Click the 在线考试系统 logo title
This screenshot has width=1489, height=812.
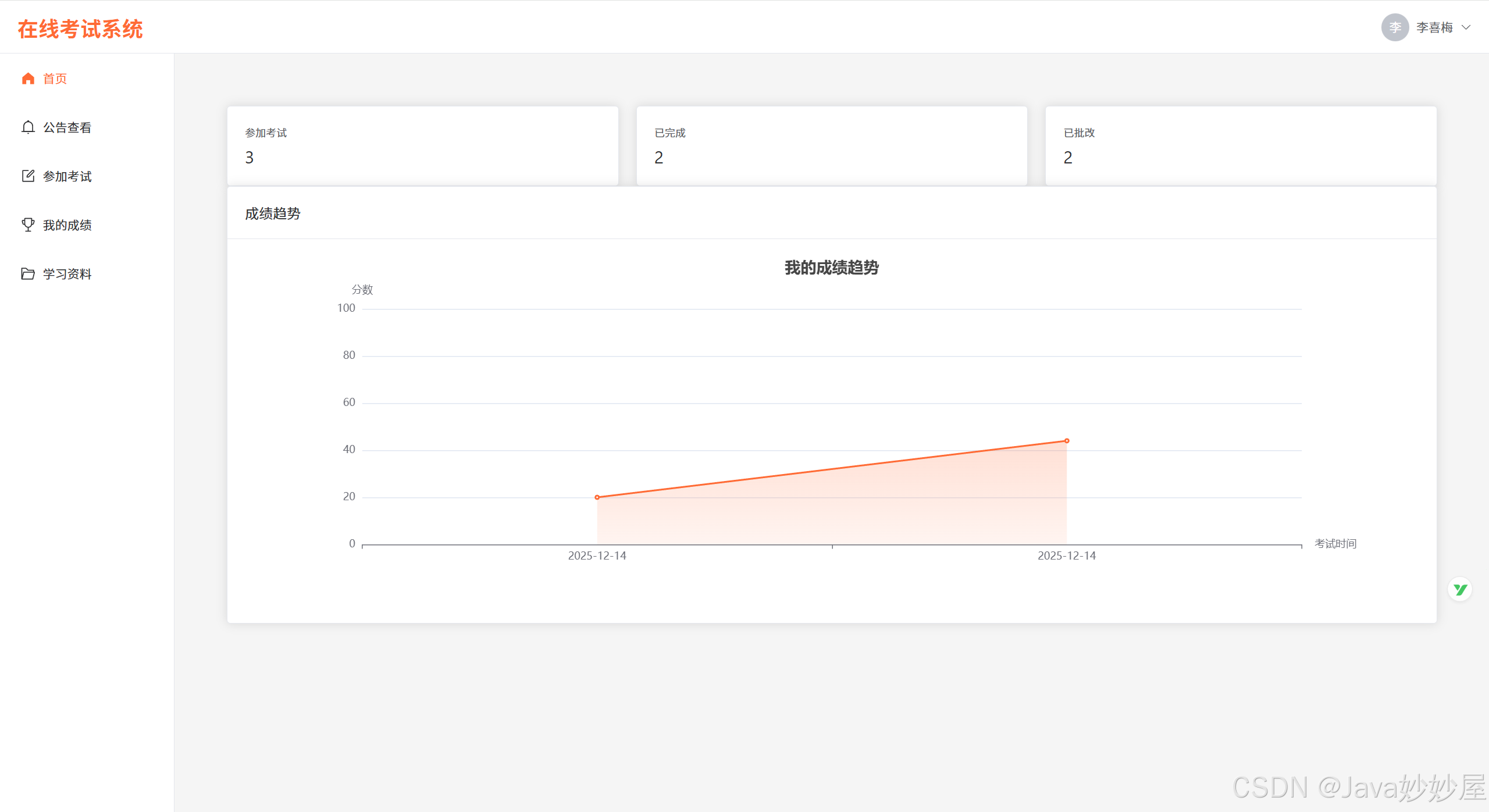coord(80,29)
